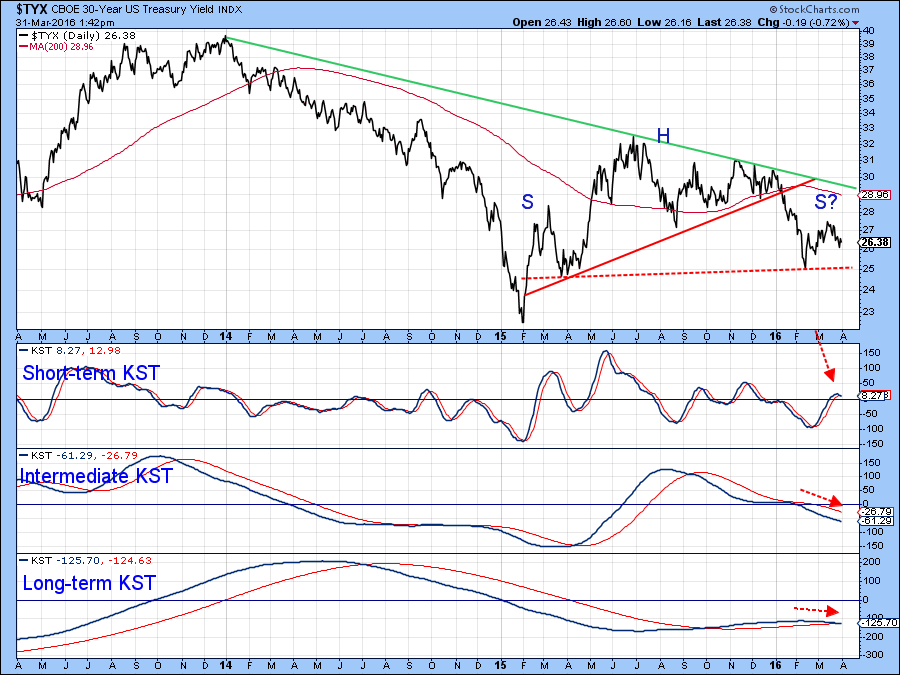Click the 'Intermediate KST' panel label
Viewport: 900px width, 675px height.
pyautogui.click(x=96, y=476)
